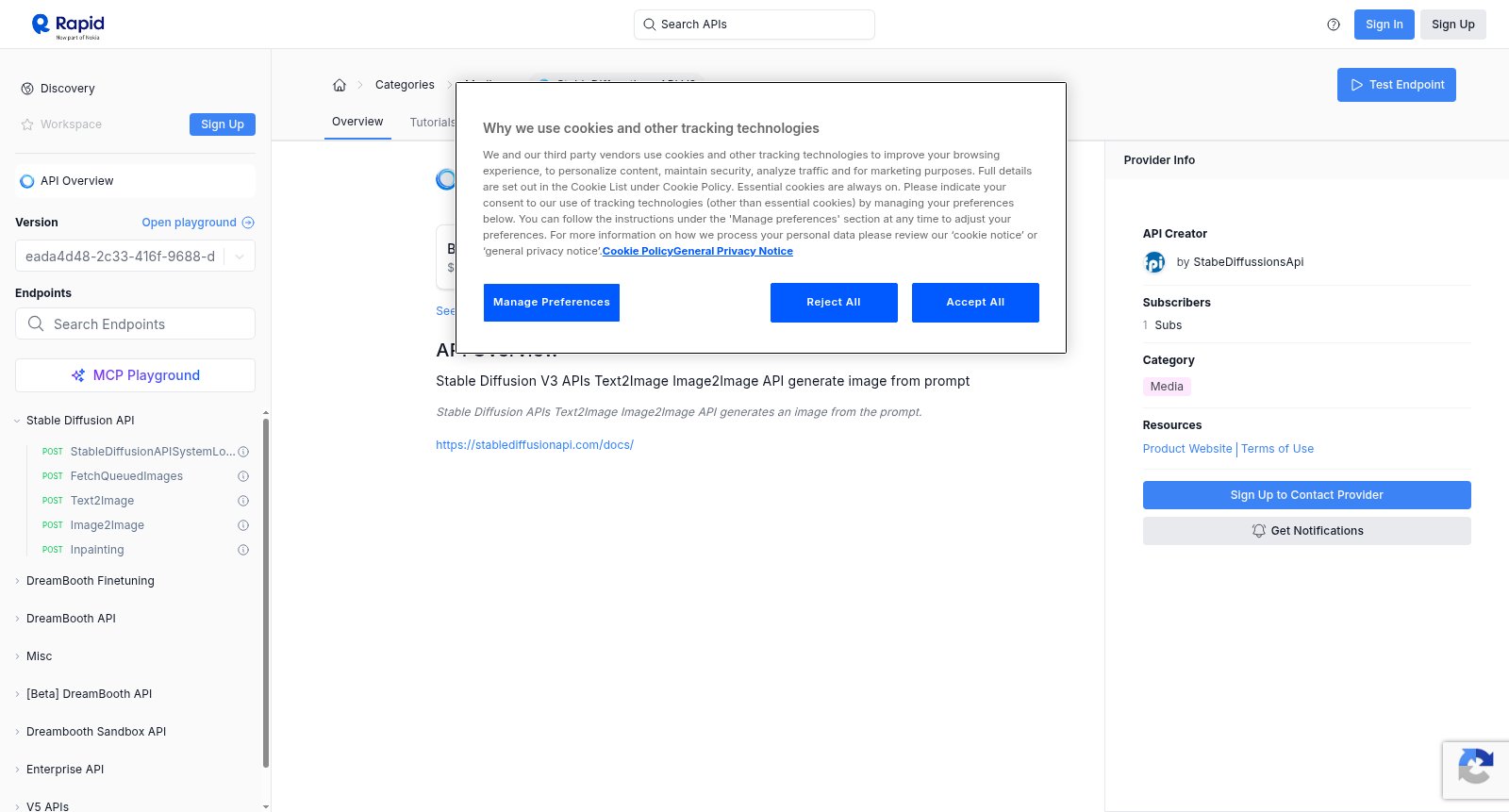
Task: Click Accept All cookies
Action: point(975,303)
